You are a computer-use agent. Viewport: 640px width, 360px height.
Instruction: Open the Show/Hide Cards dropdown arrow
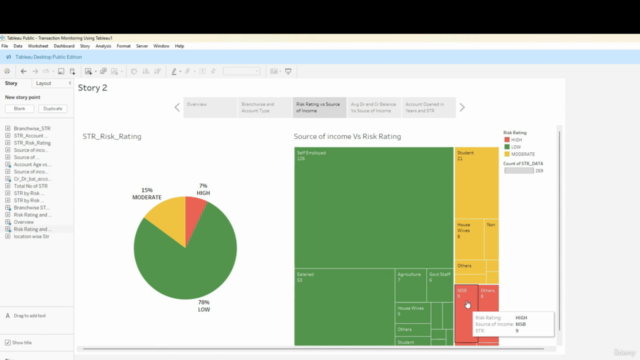tap(280, 71)
